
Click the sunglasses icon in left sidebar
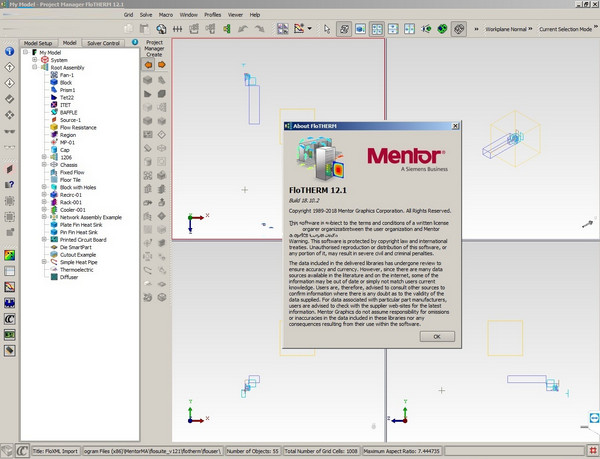click(9, 130)
